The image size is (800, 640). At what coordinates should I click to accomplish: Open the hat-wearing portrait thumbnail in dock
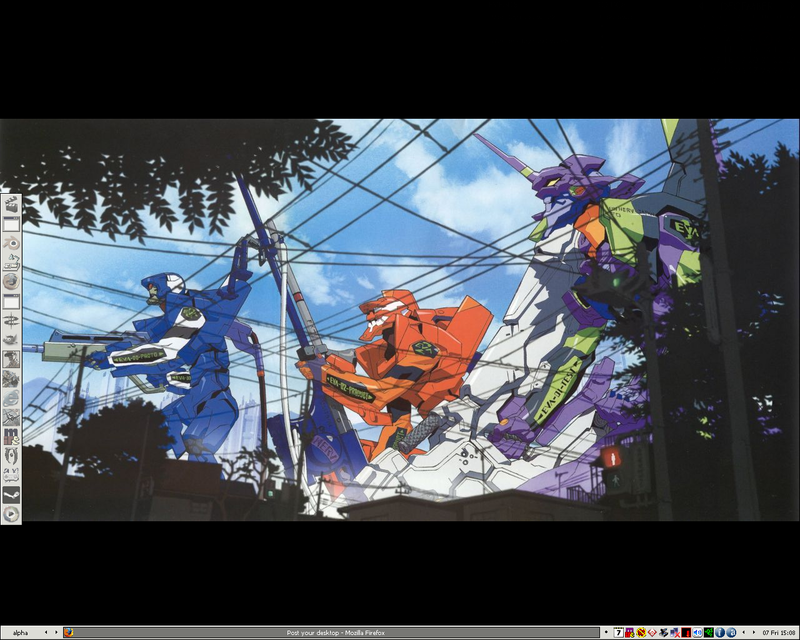(11, 359)
